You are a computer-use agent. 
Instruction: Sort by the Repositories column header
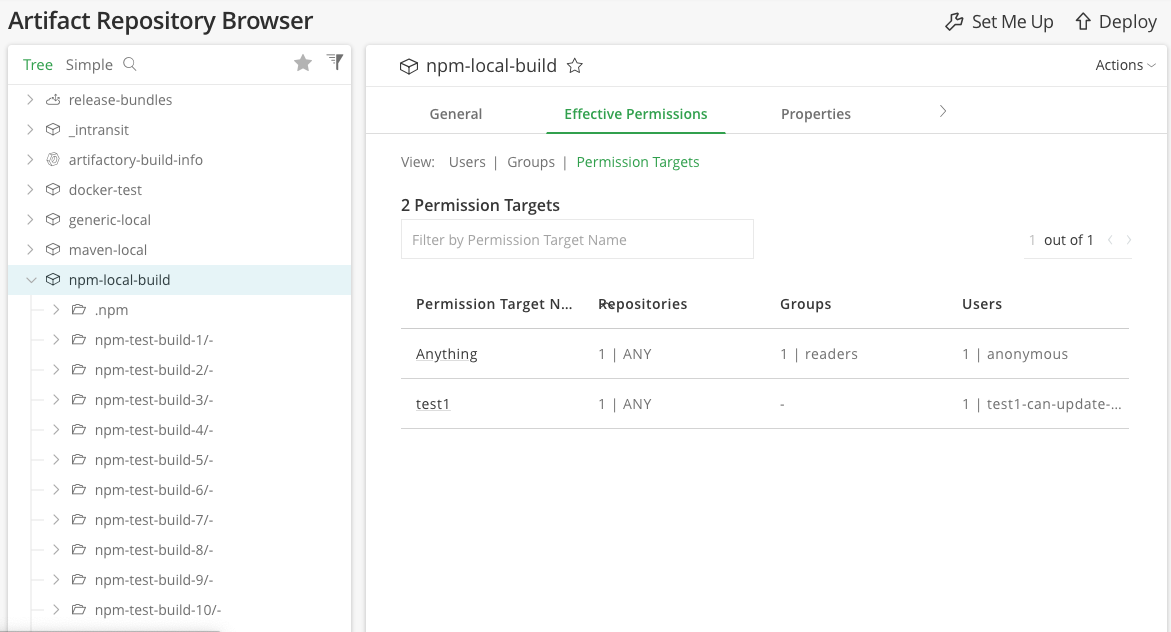642,304
